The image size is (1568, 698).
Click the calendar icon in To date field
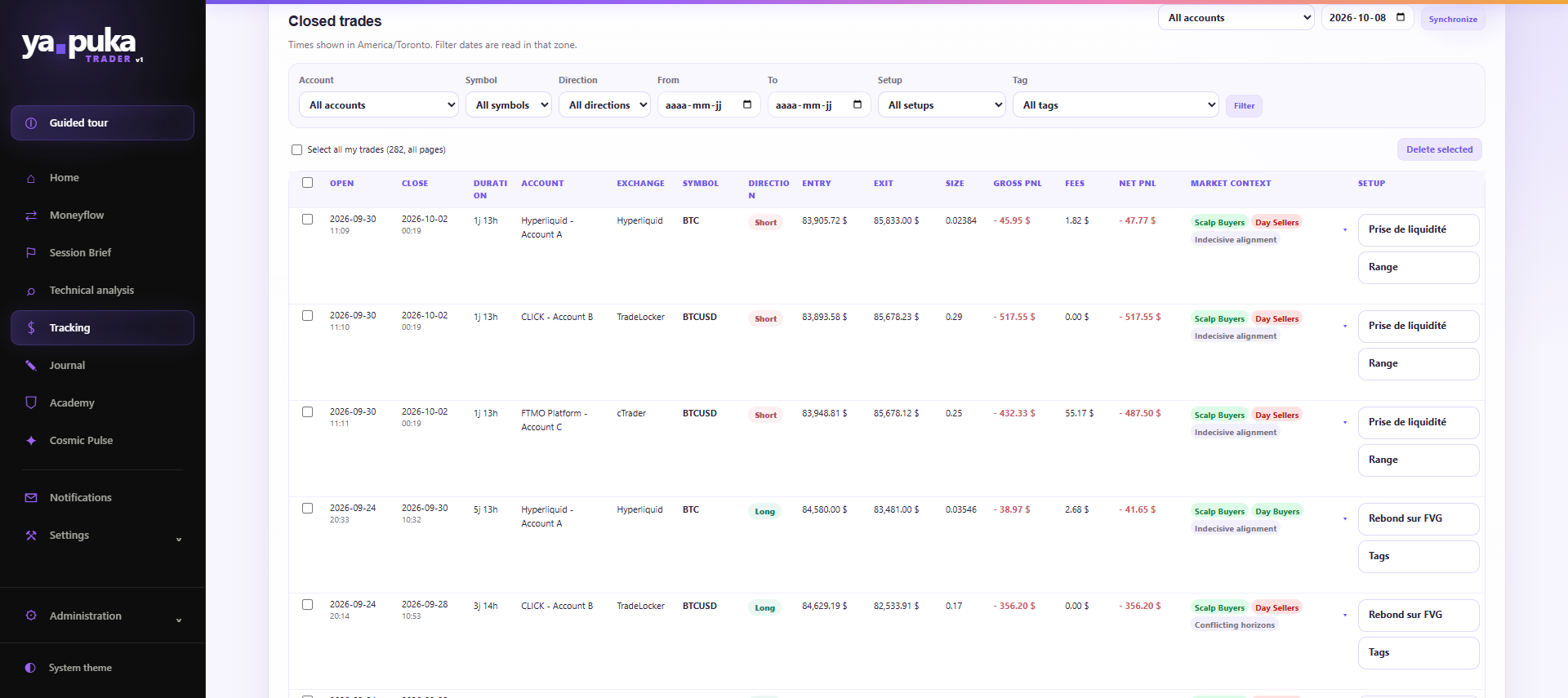point(857,104)
